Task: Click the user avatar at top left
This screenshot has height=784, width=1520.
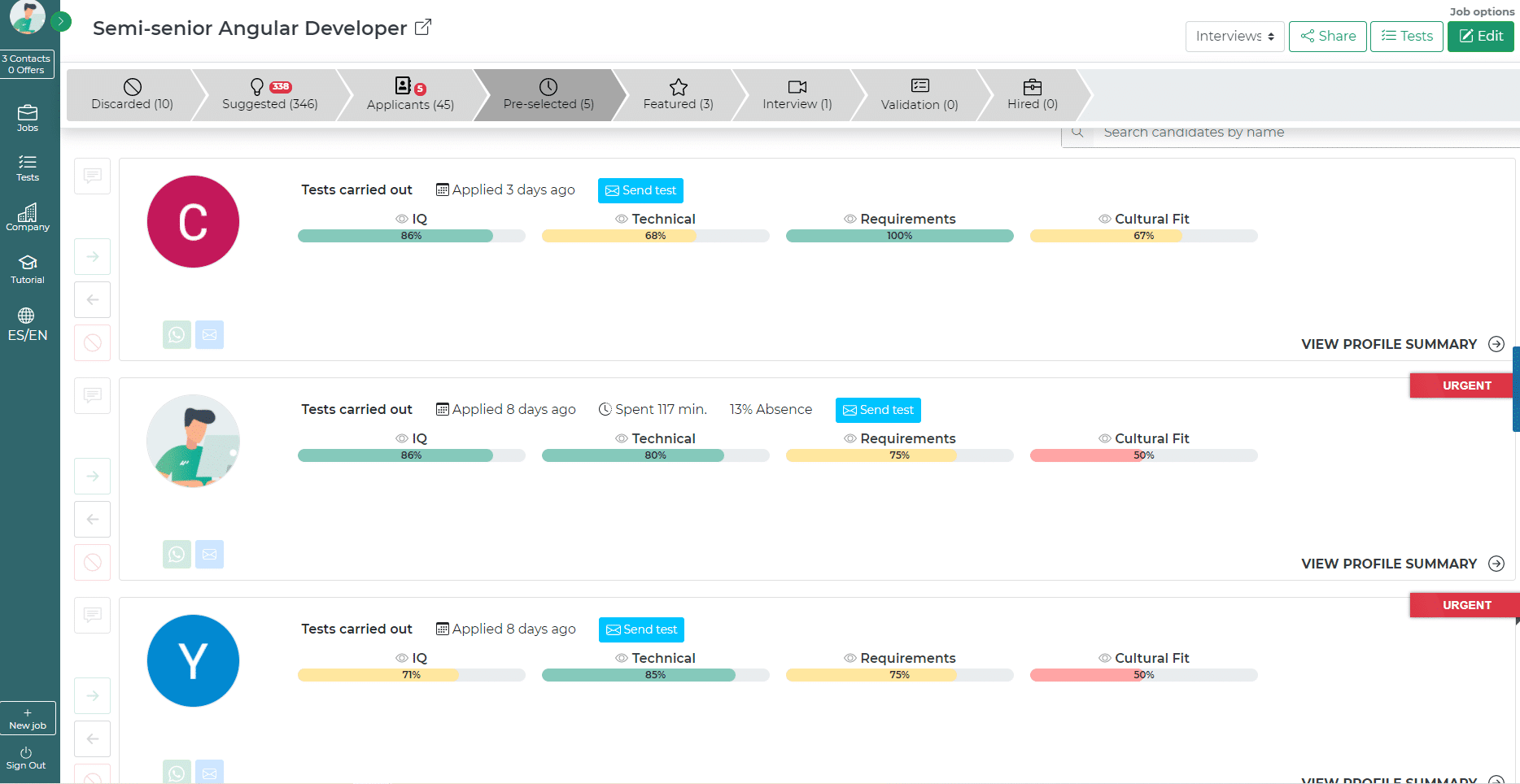Action: click(x=27, y=16)
